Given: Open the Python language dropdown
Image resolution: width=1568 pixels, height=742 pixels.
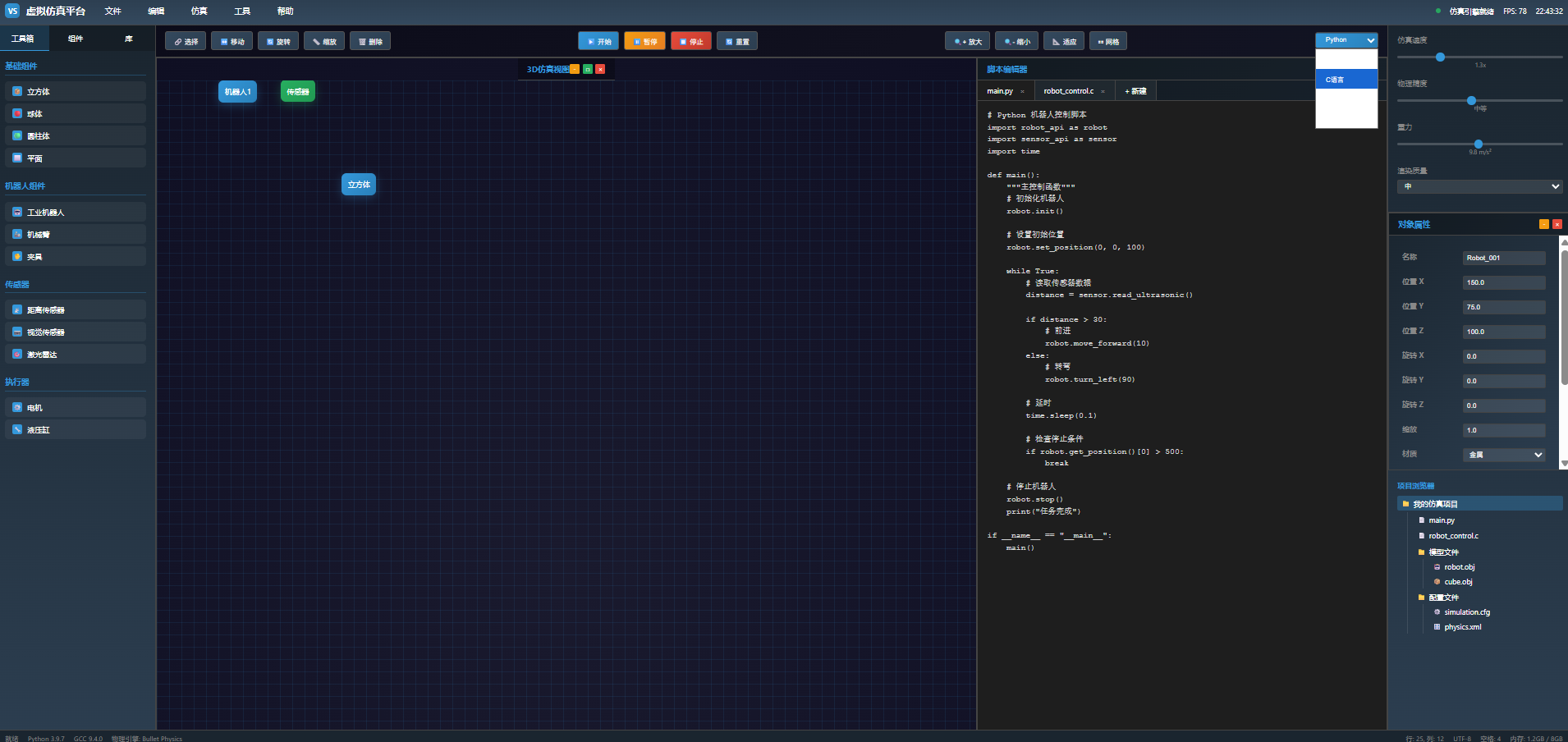Looking at the screenshot, I should [x=1346, y=39].
